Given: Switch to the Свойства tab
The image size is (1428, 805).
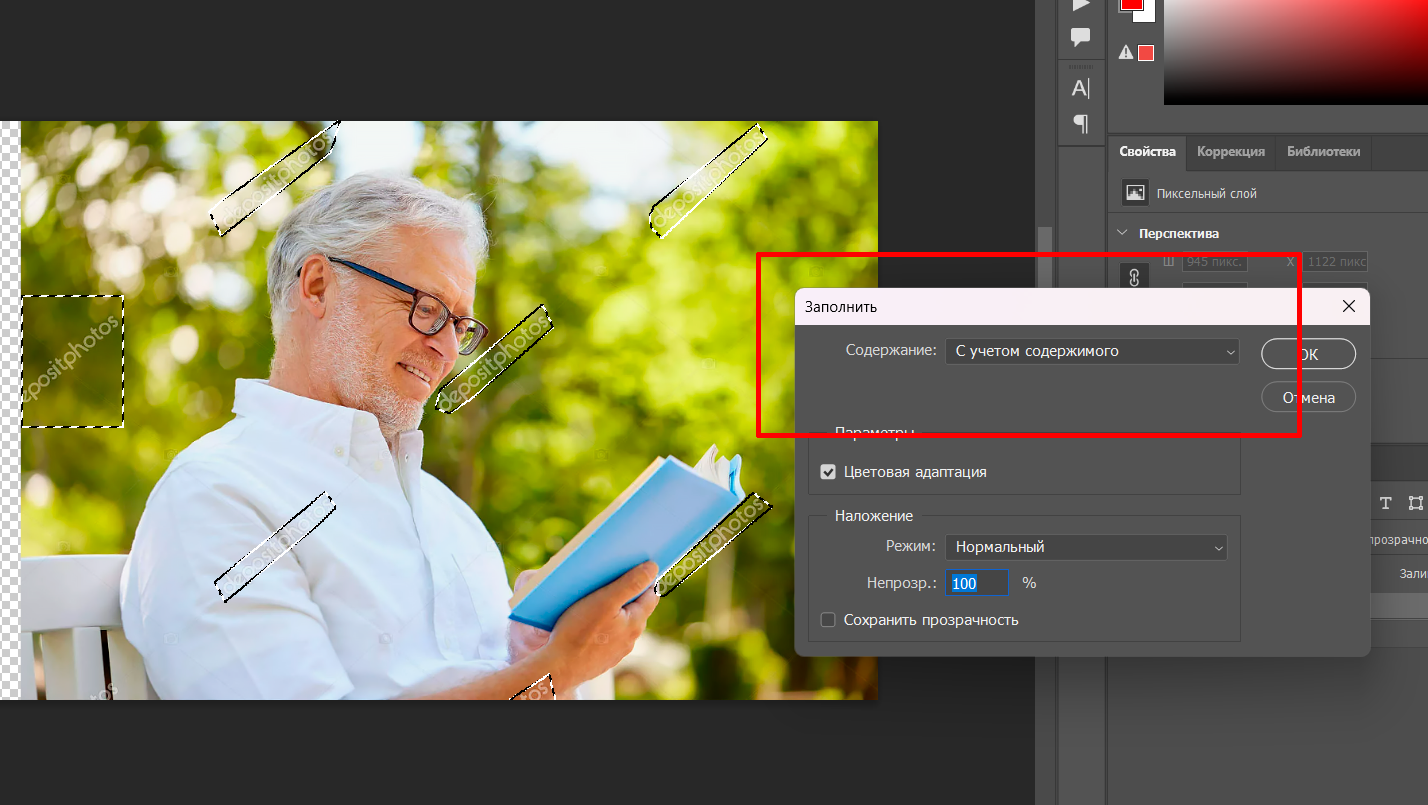Looking at the screenshot, I should point(1147,152).
